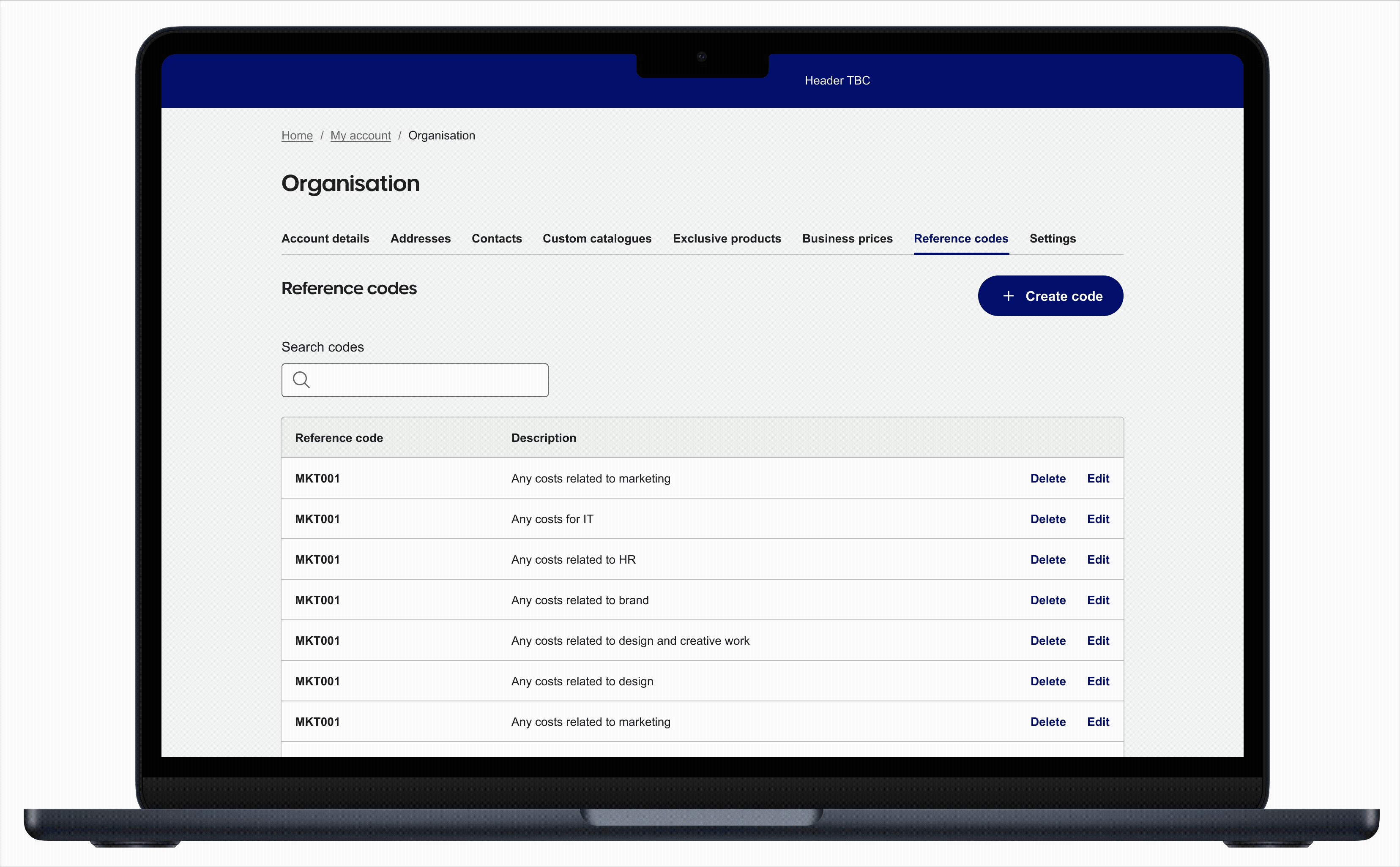Click MKT001 in the 'related to brand' row

[x=317, y=600]
